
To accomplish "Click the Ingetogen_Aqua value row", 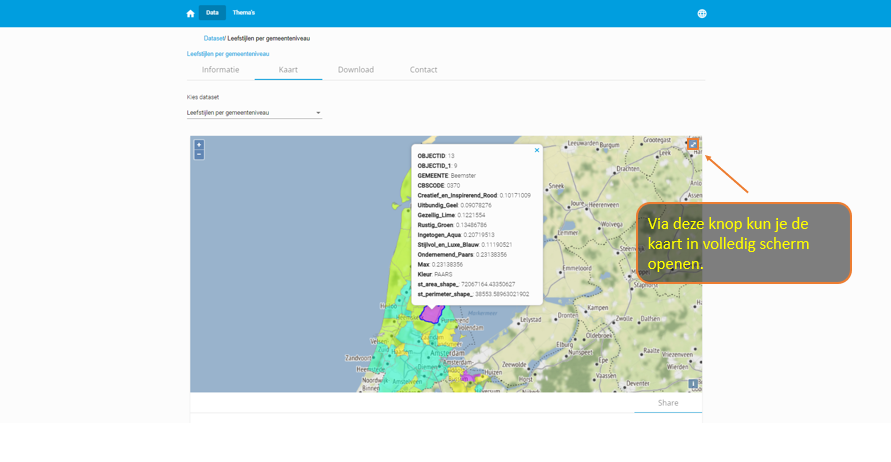I will pos(456,235).
